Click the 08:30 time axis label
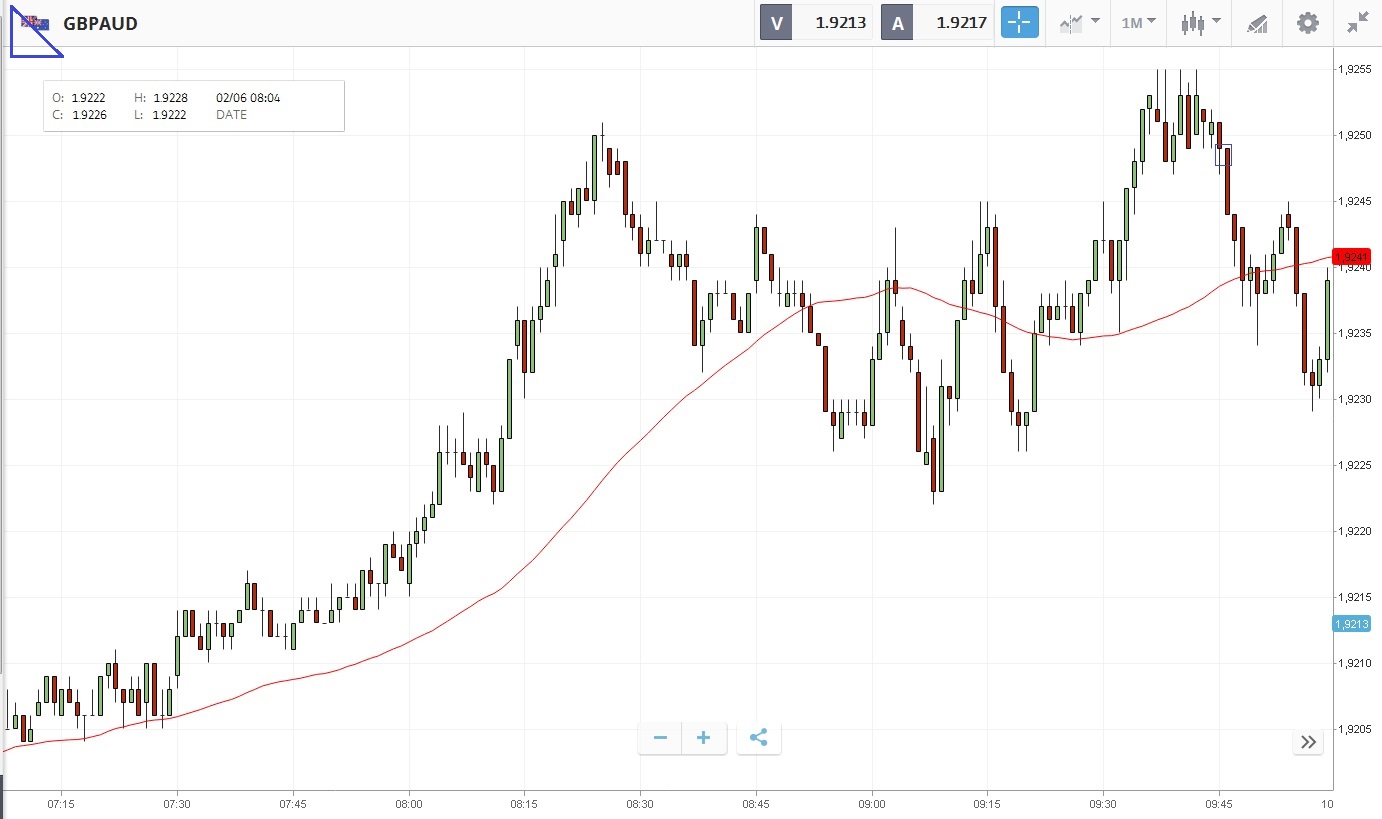1382x819 pixels. click(640, 803)
